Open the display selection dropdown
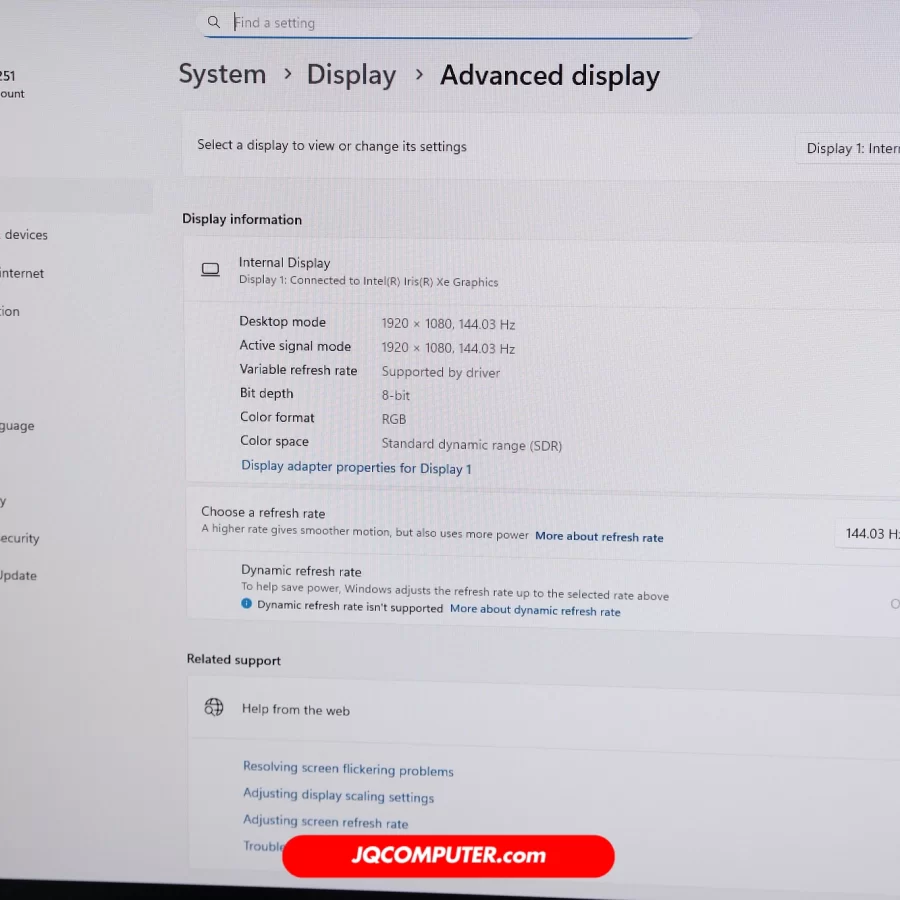The height and width of the screenshot is (900, 900). (852, 148)
